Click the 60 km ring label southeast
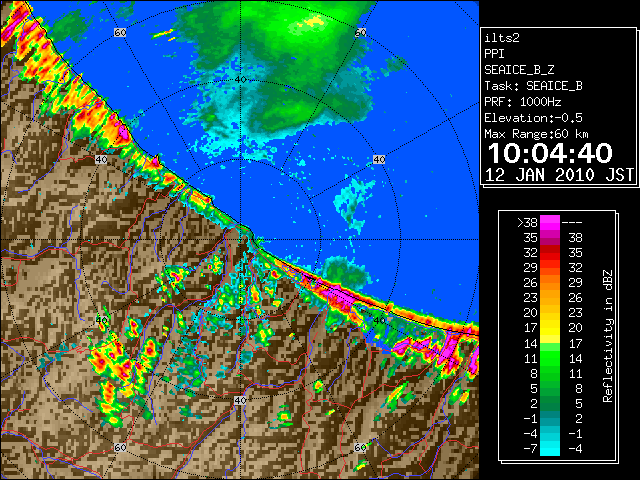Image resolution: width=640 pixels, height=480 pixels. coord(360,447)
